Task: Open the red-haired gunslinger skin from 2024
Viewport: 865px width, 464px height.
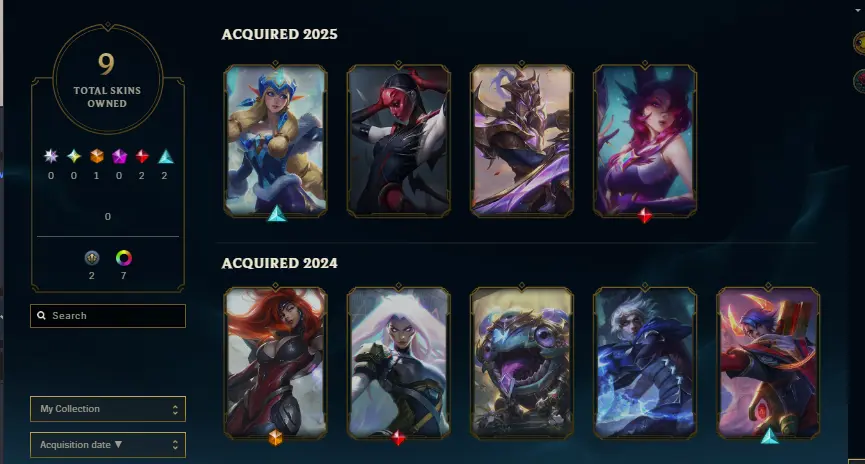Action: point(275,362)
